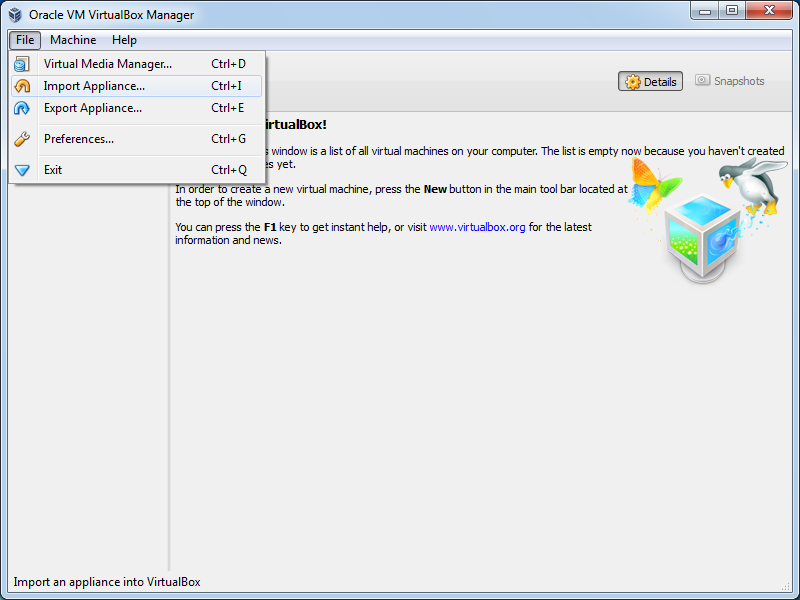This screenshot has height=600, width=800.
Task: Minimize the VirtualBox Manager window
Action: coord(706,11)
